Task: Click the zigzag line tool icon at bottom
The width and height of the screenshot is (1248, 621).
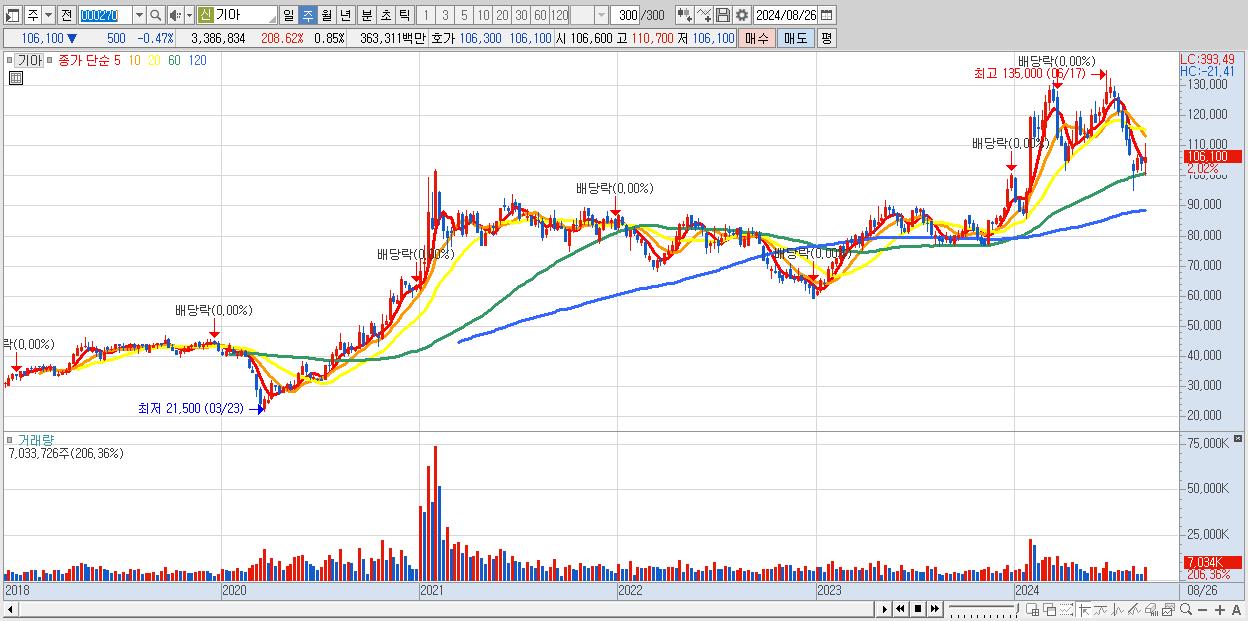Action: coord(1118,609)
